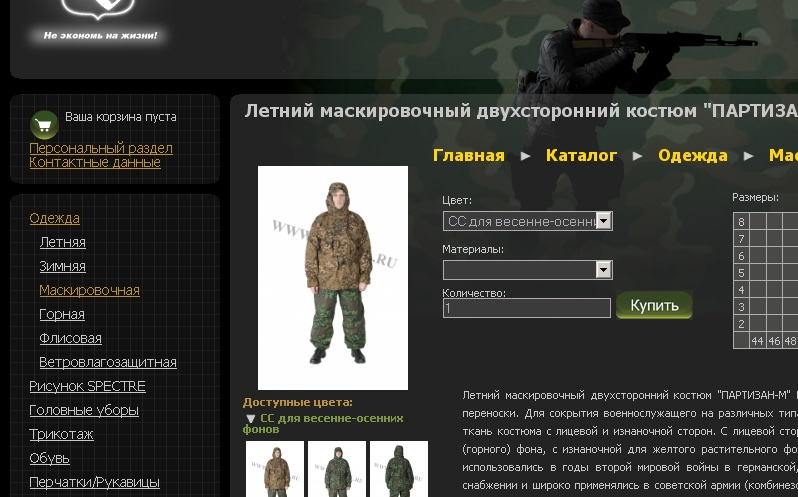Open Перчатки/Рукавицы category
The width and height of the screenshot is (798, 497).
95,482
